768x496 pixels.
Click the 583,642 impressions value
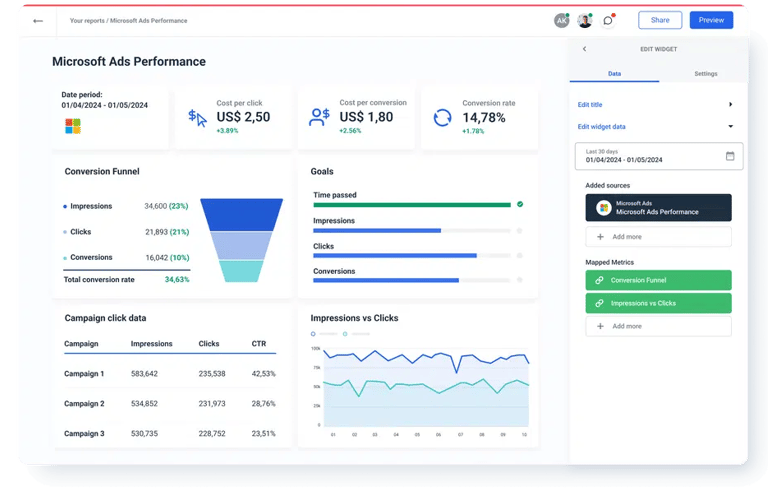coord(144,374)
